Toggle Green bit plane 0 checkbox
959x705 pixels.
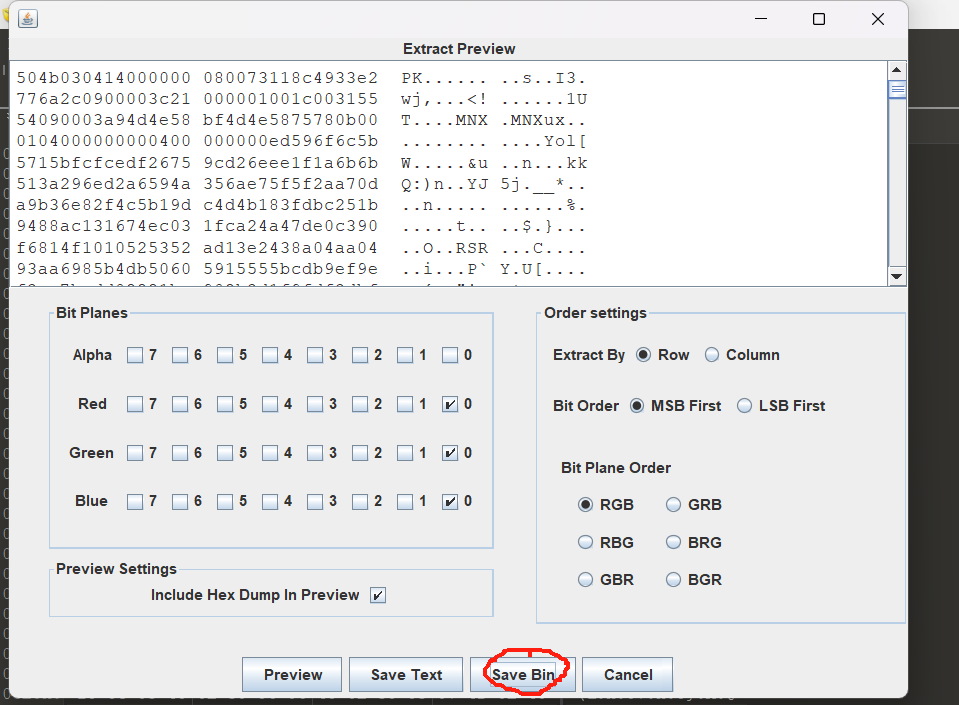(x=450, y=453)
